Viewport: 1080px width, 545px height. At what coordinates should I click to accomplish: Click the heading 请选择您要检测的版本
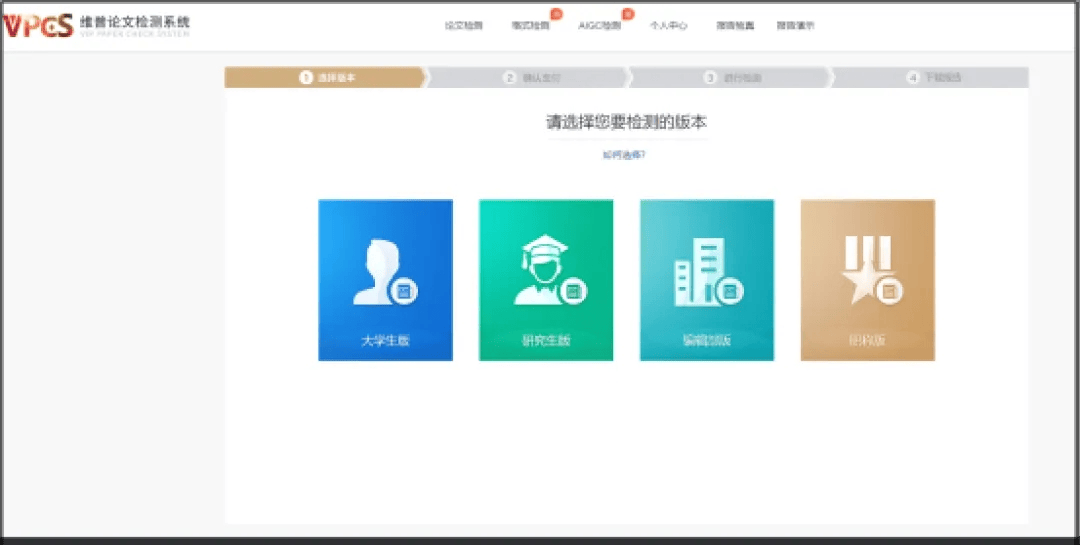(x=627, y=123)
